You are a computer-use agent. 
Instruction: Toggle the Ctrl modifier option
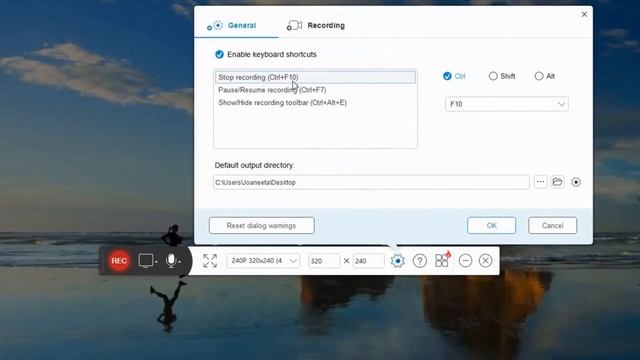coord(447,76)
